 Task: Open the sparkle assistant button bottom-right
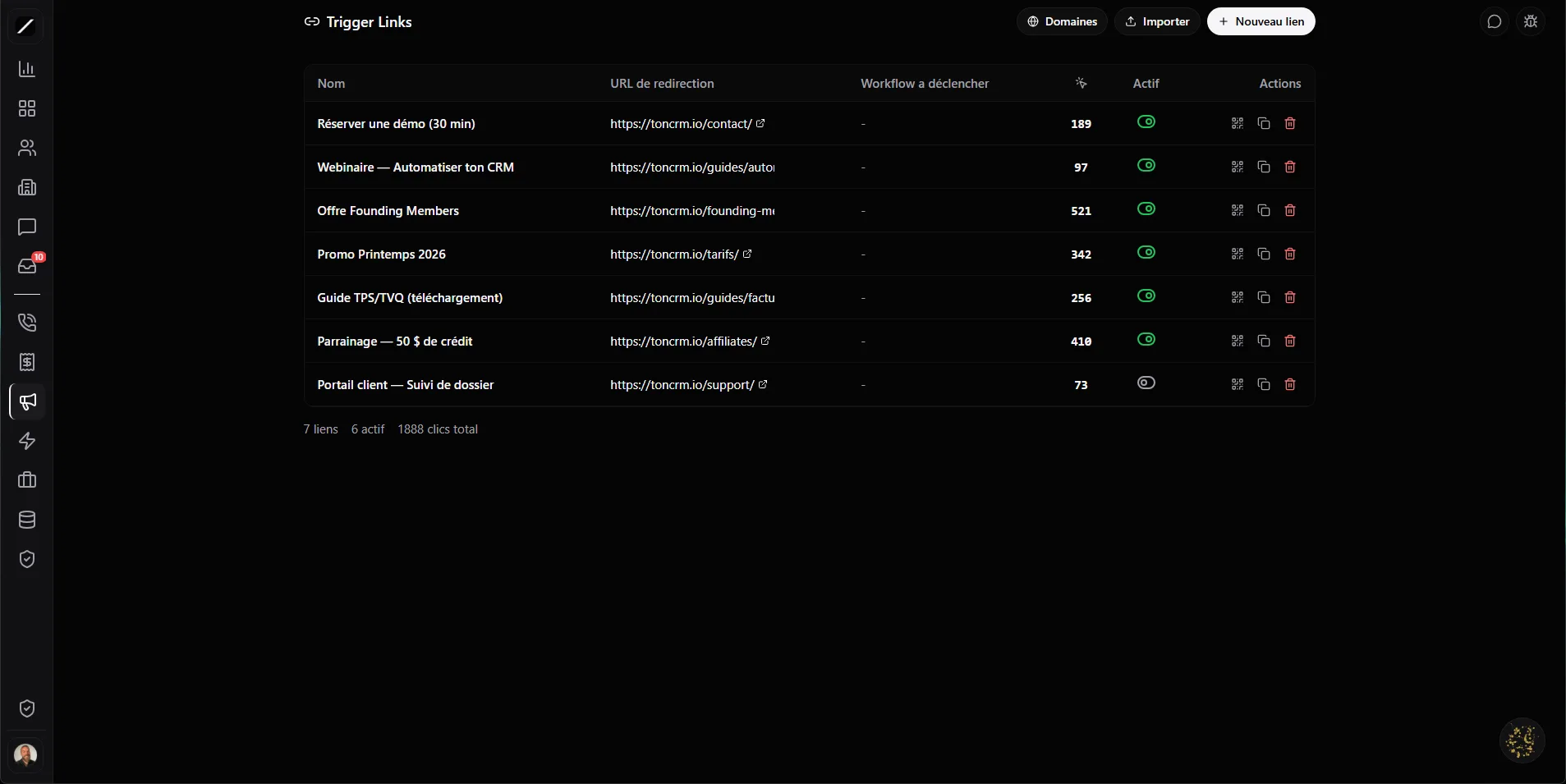[x=1522, y=741]
